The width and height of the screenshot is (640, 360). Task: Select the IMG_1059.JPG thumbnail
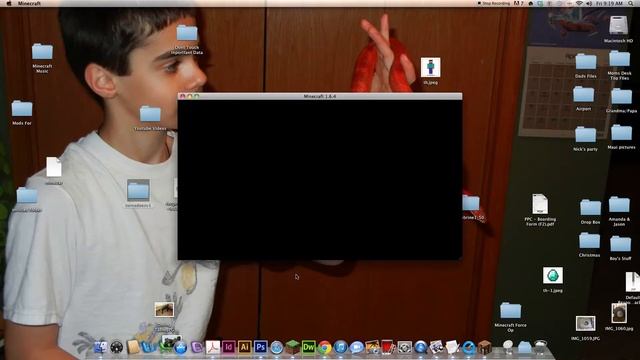585,324
